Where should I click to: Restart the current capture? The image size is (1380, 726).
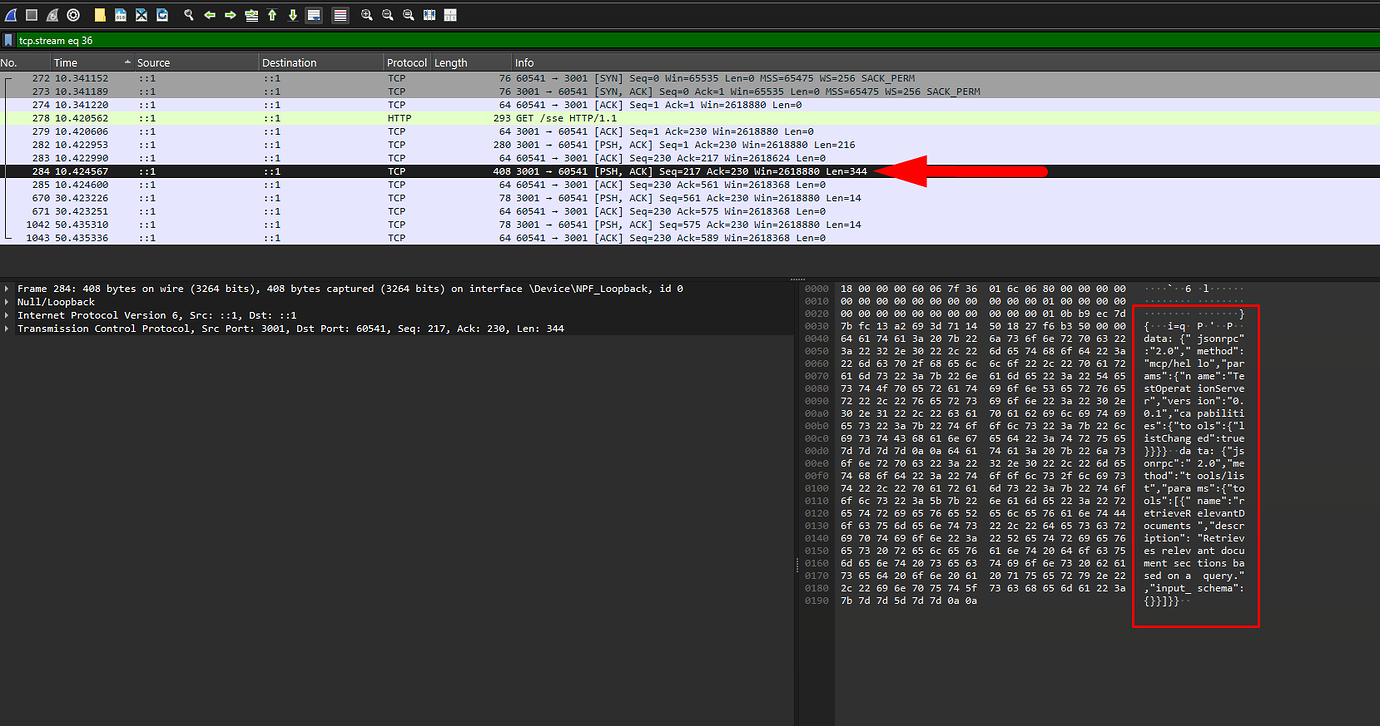click(53, 14)
